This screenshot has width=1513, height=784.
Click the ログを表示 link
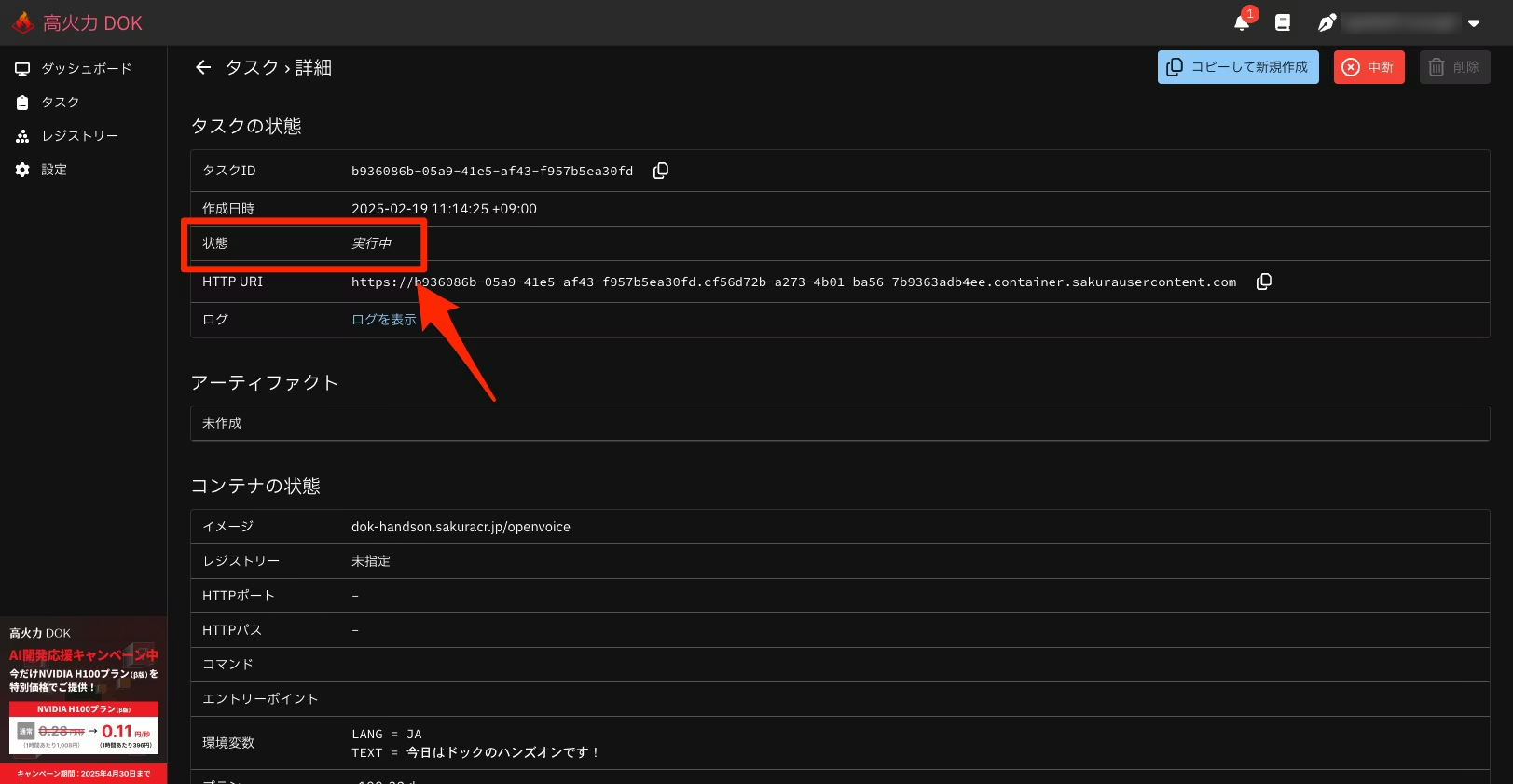click(384, 320)
